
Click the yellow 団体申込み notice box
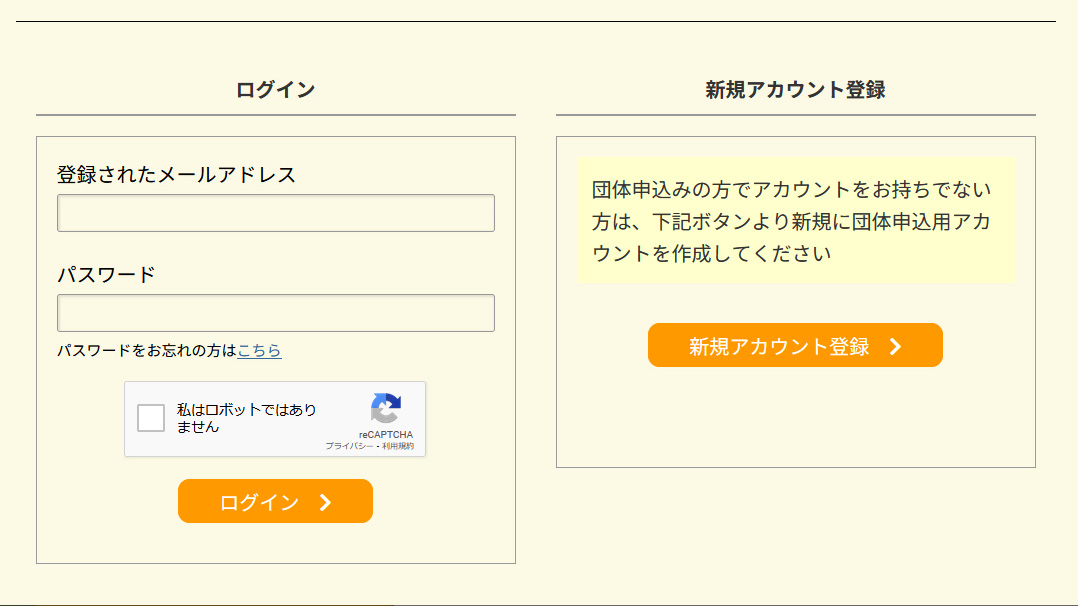click(x=795, y=220)
